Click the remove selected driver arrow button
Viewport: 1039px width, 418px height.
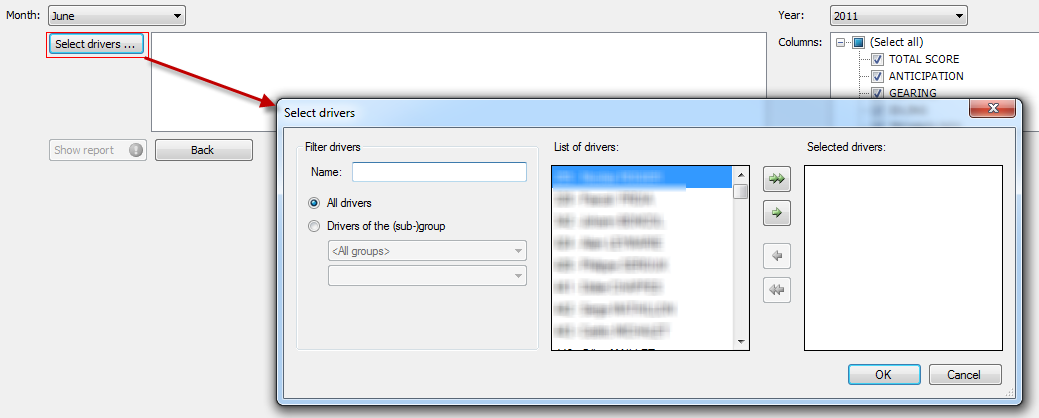775,257
